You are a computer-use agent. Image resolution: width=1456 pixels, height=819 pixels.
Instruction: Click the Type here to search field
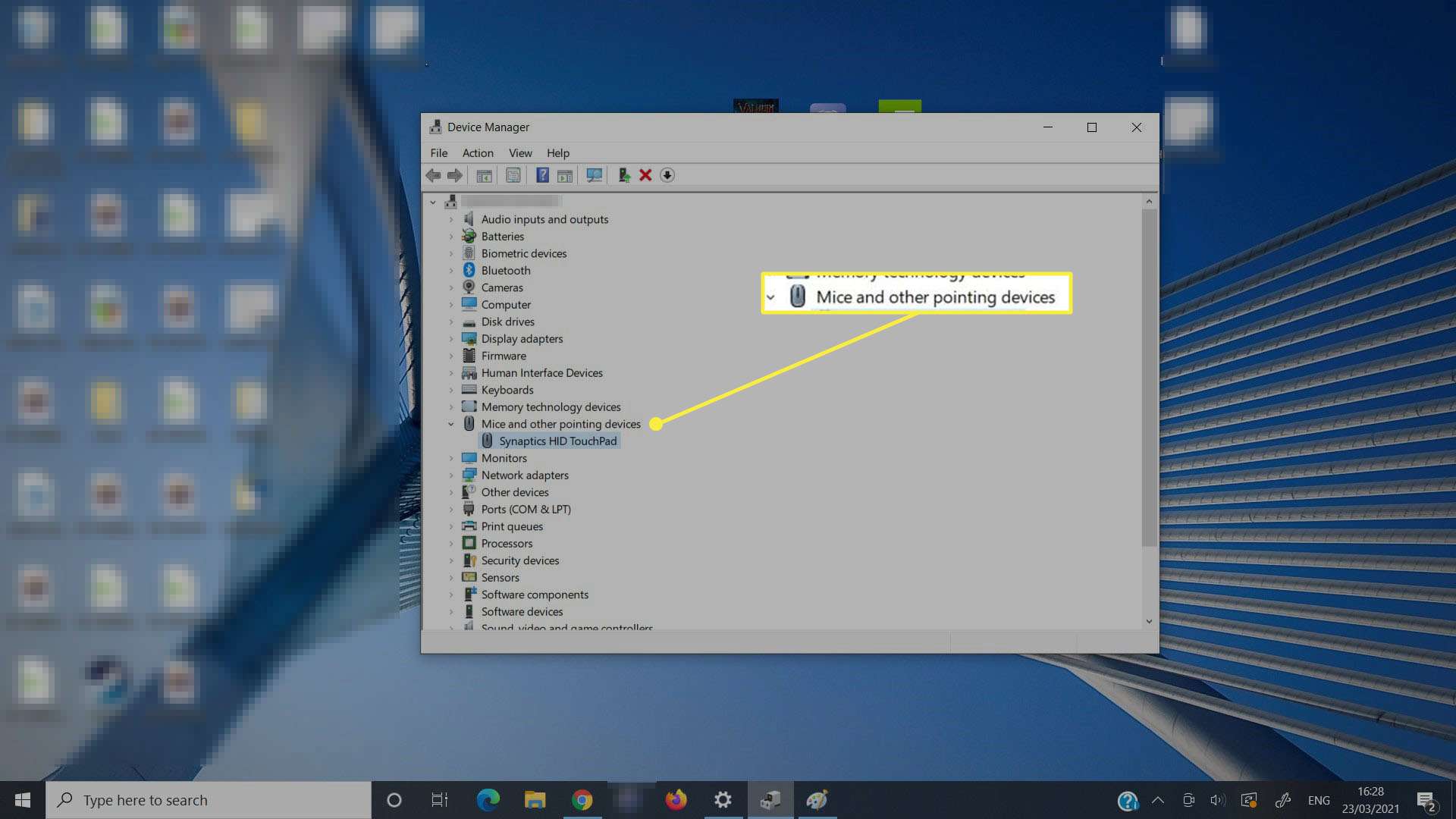coord(205,799)
